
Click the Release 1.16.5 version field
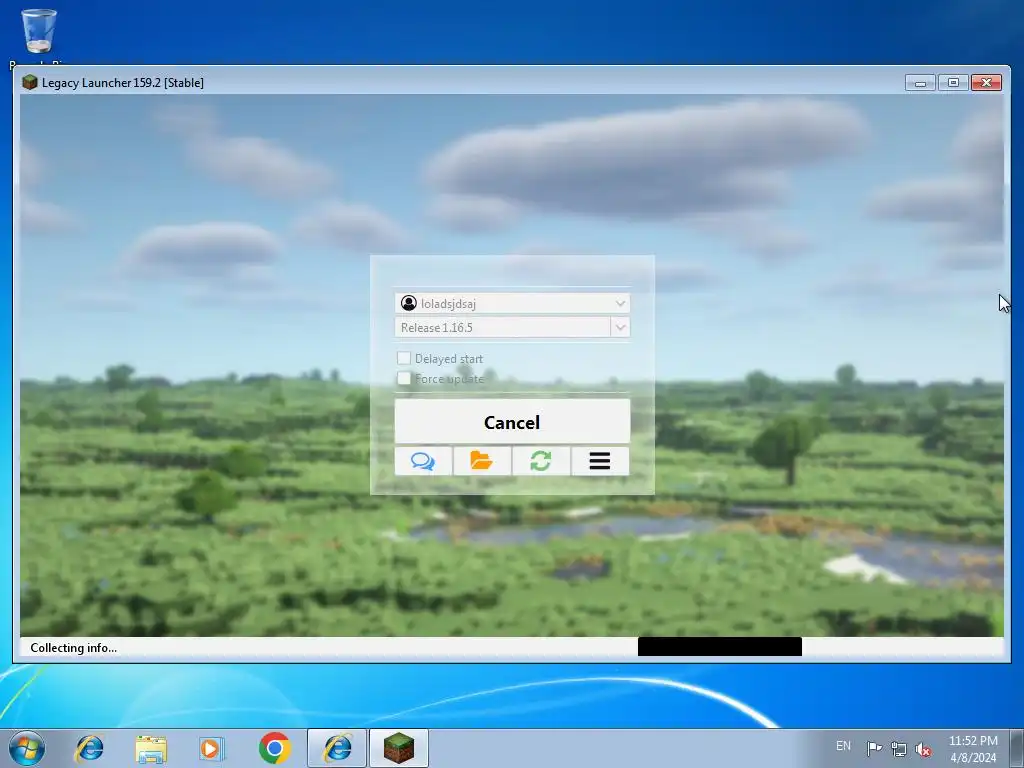(x=503, y=327)
